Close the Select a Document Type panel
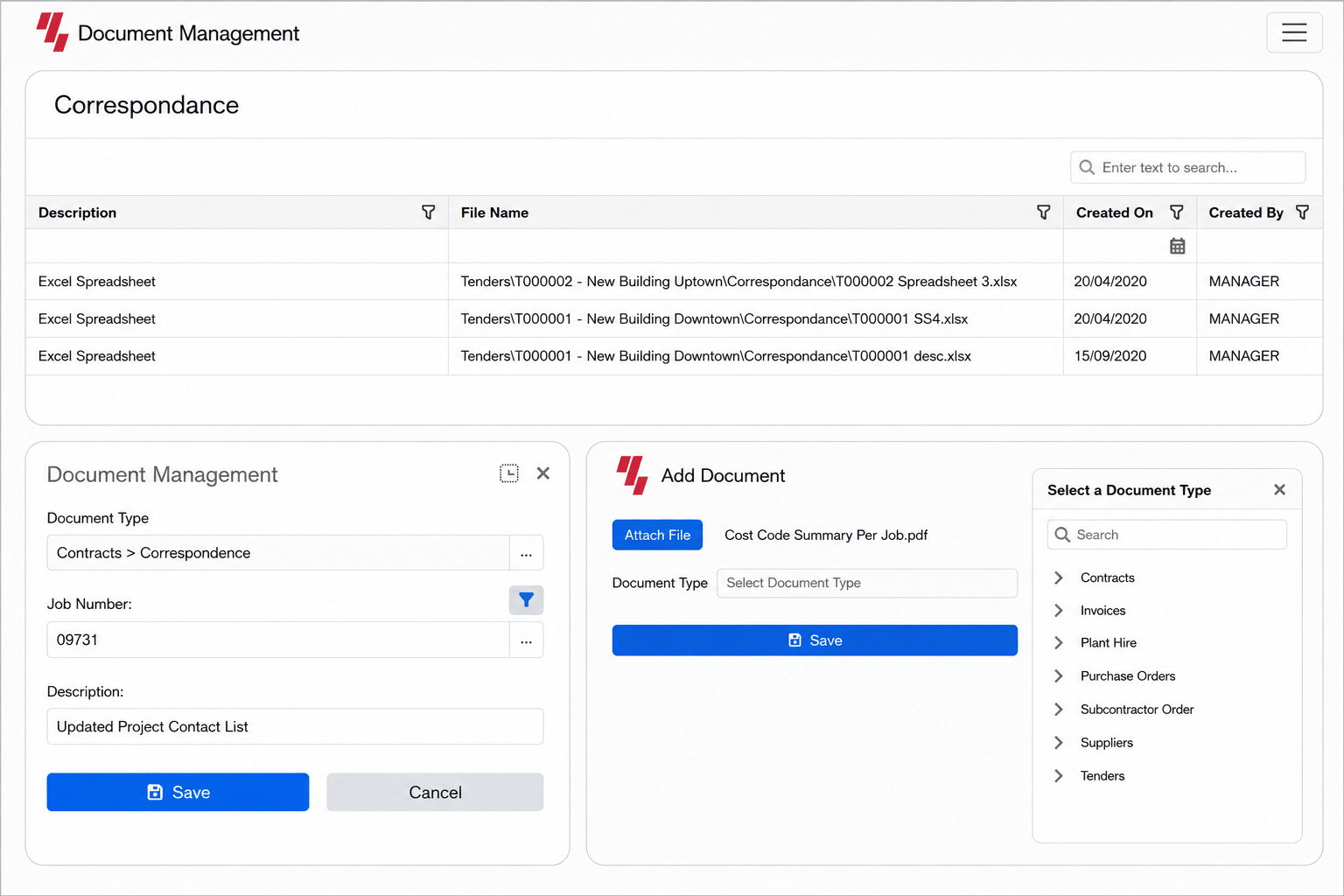 coord(1279,490)
